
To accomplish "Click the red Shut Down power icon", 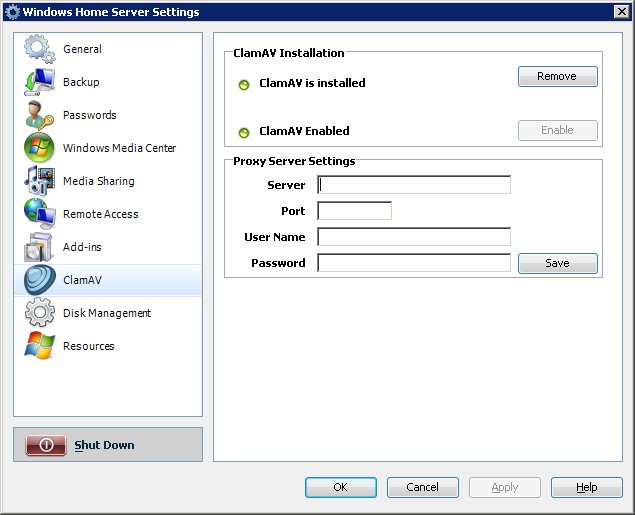I will pos(46,445).
